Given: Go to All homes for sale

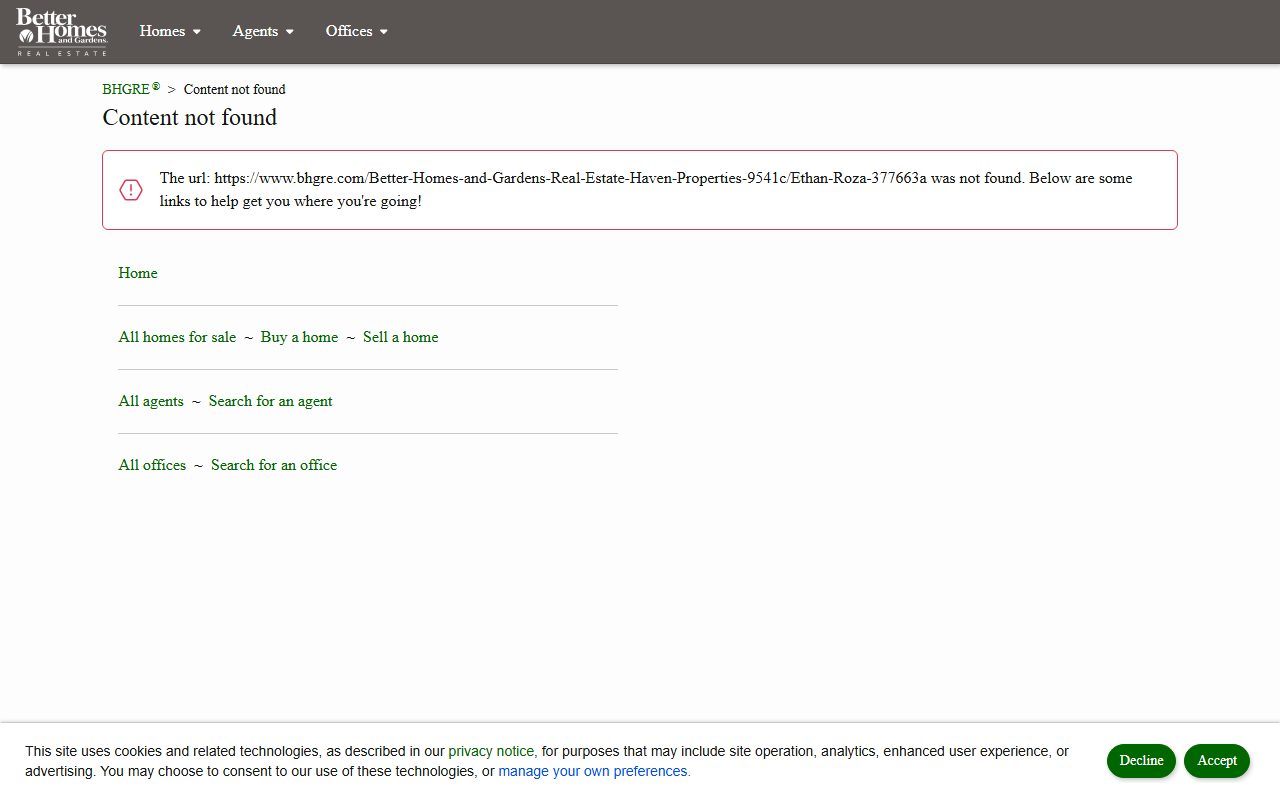Looking at the screenshot, I should [177, 337].
